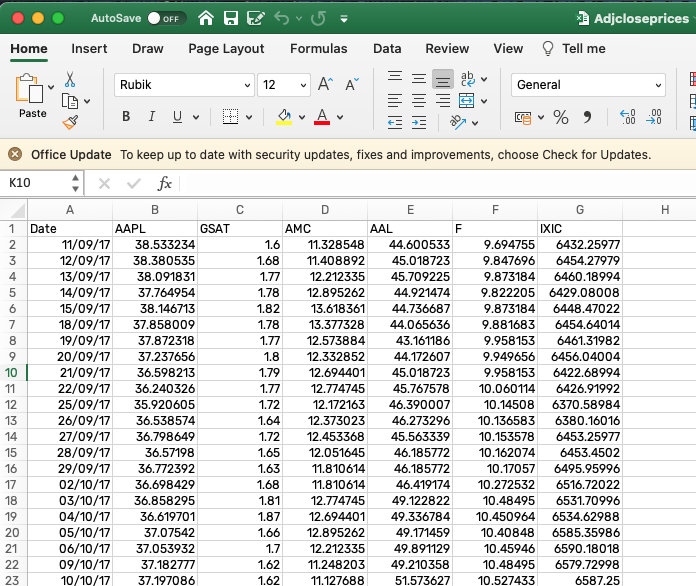Toggle the AutoSave switch
This screenshot has width=696, height=586.
(x=165, y=18)
